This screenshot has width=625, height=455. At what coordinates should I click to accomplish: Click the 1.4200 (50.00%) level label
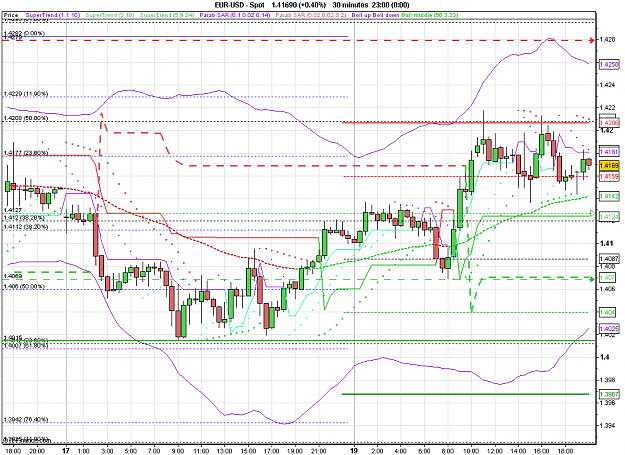pyautogui.click(x=26, y=118)
